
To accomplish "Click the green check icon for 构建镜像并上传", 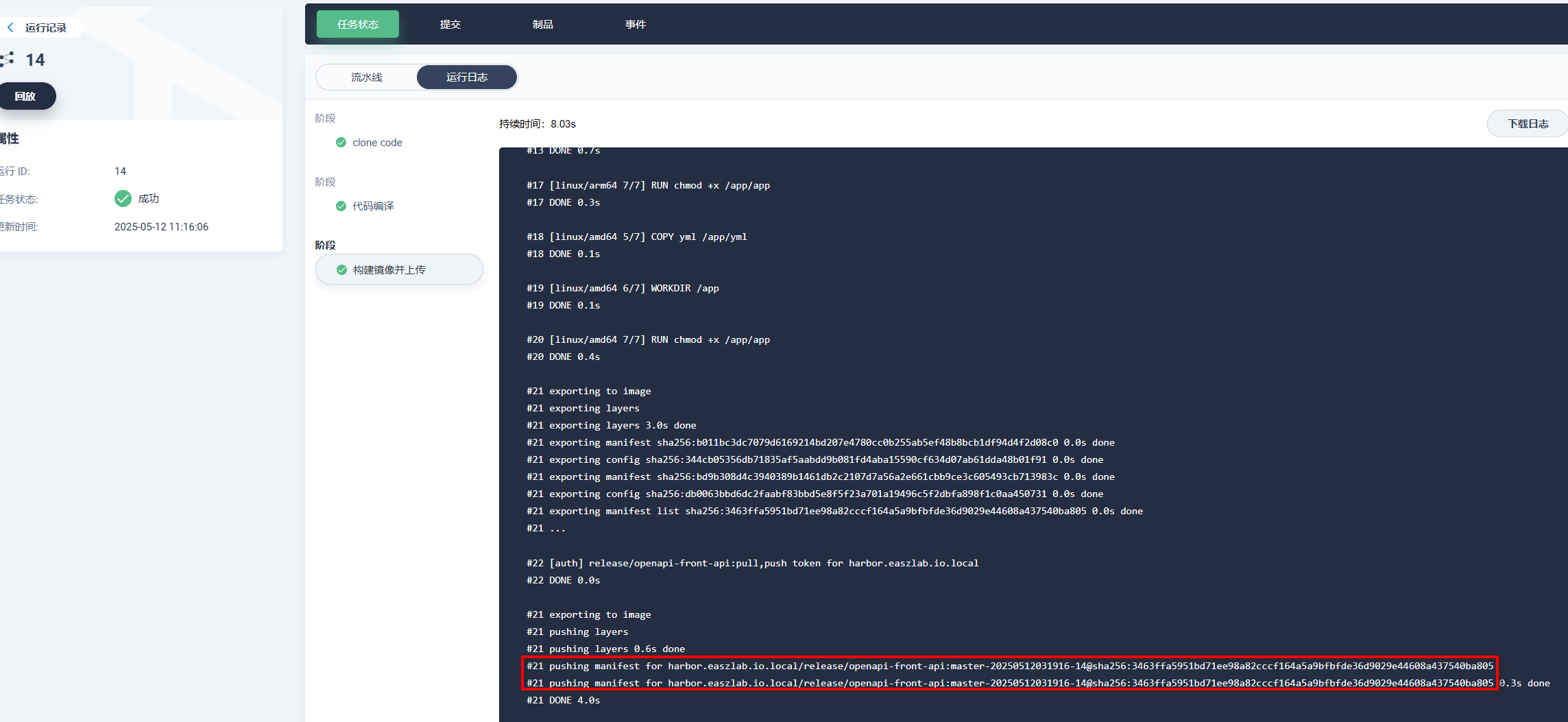I will click(341, 270).
